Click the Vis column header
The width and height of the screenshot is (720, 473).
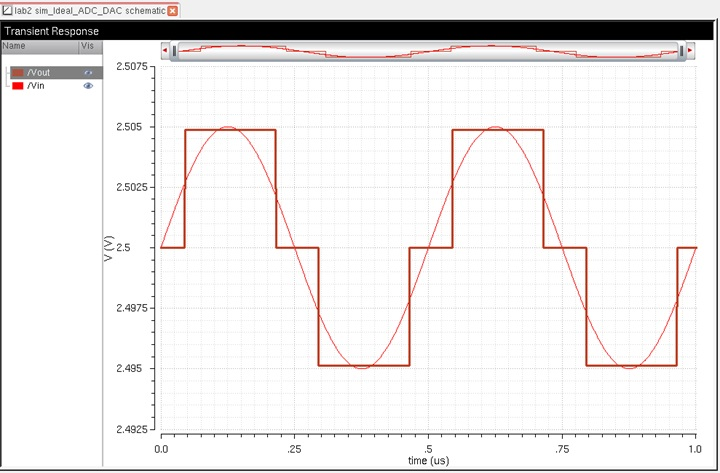88,46
